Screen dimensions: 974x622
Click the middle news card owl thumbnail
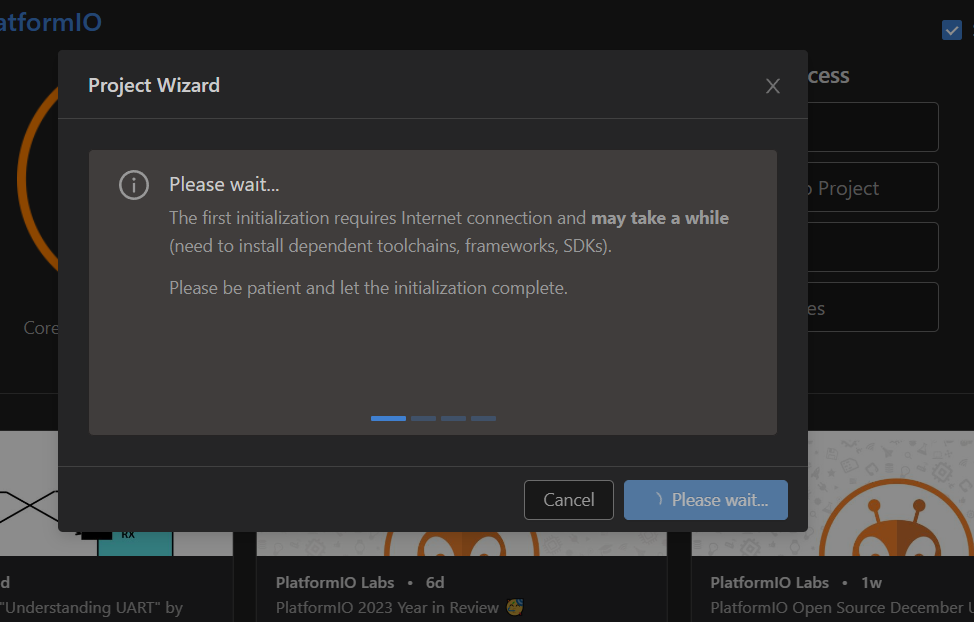click(462, 543)
